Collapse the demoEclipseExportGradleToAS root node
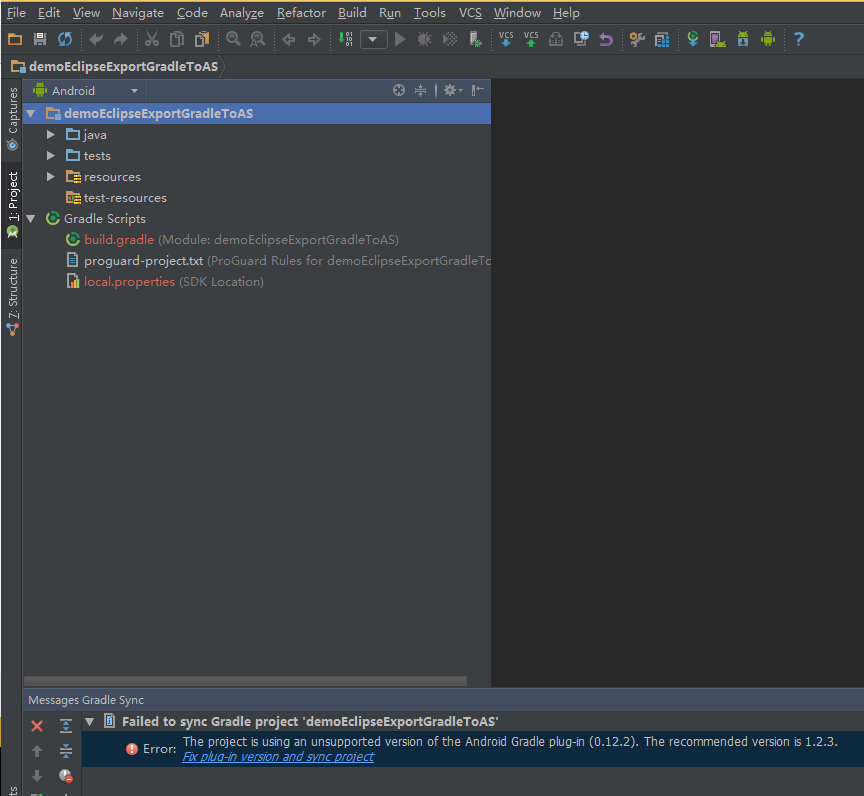 point(31,114)
